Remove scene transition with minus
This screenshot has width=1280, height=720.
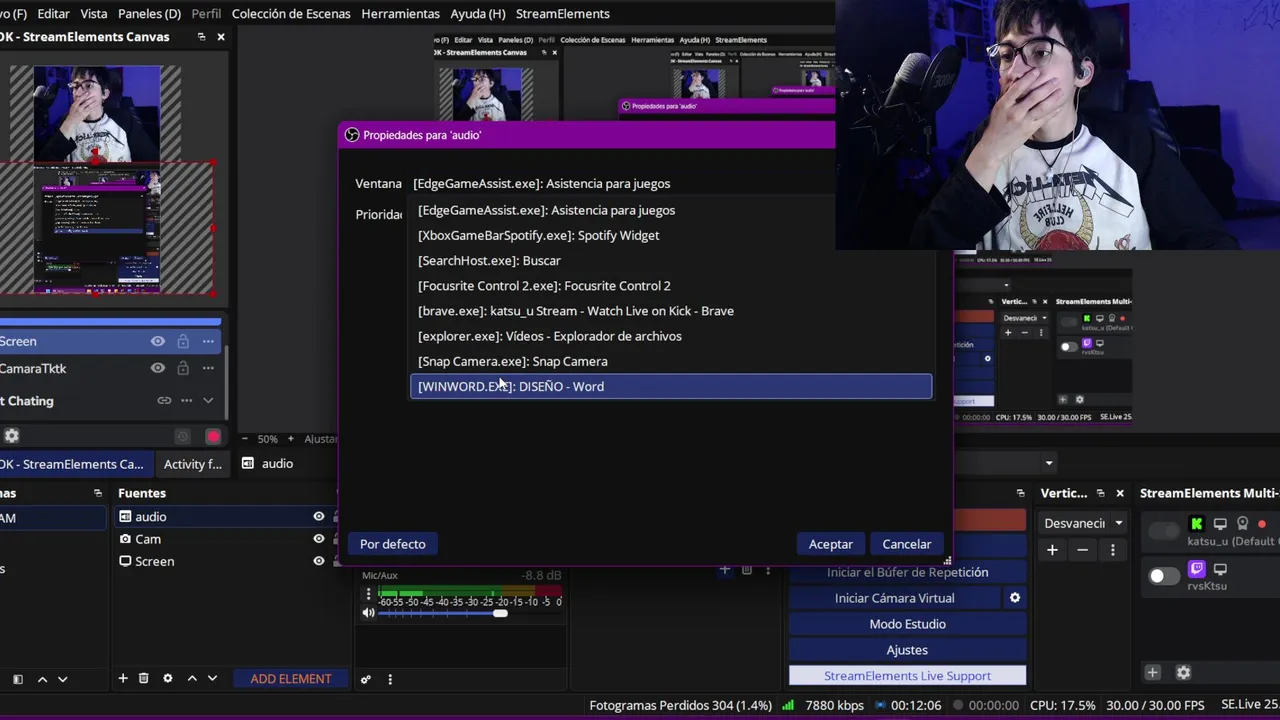point(1082,550)
